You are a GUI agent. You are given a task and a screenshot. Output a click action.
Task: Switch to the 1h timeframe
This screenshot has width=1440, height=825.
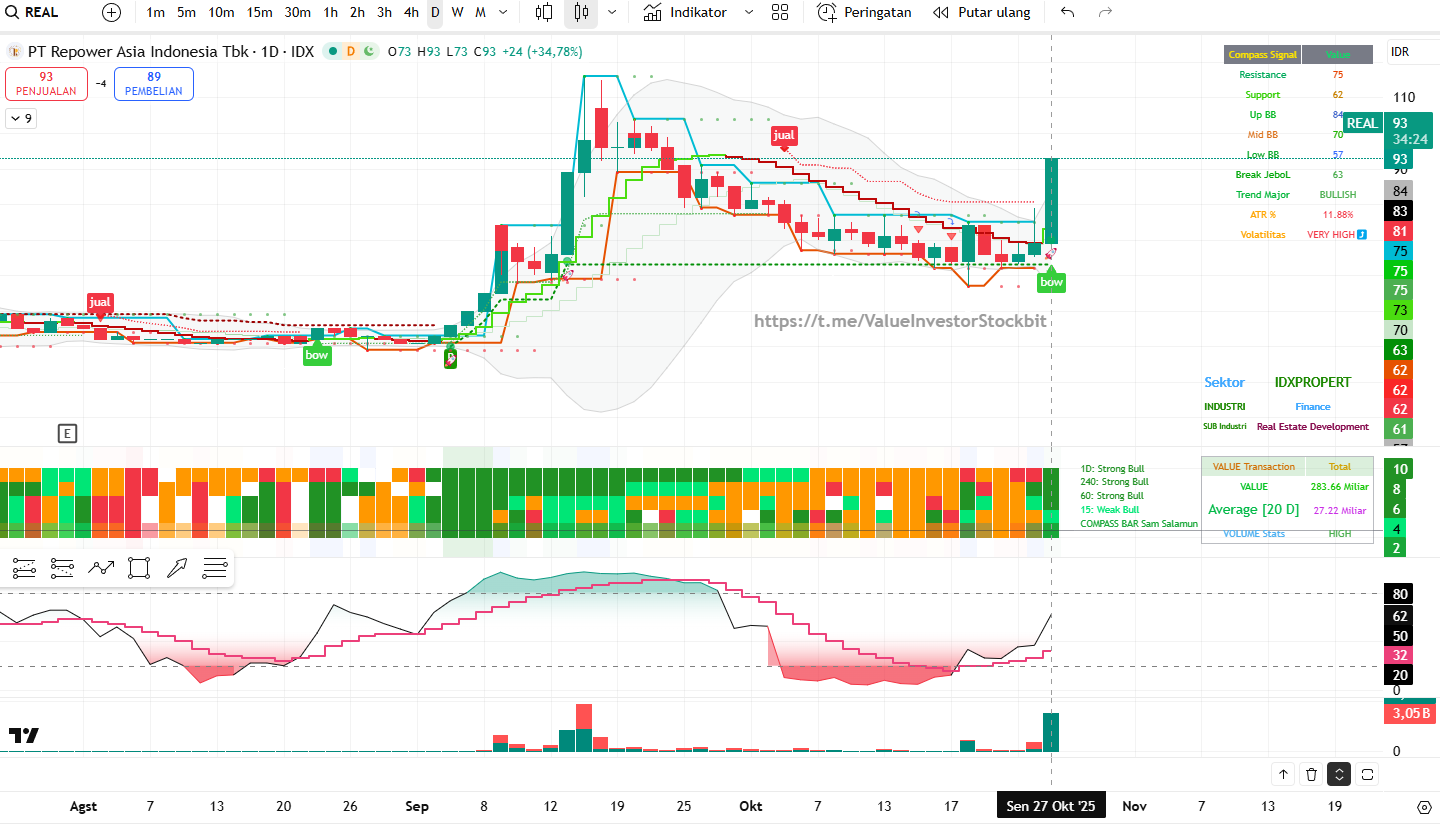point(331,13)
